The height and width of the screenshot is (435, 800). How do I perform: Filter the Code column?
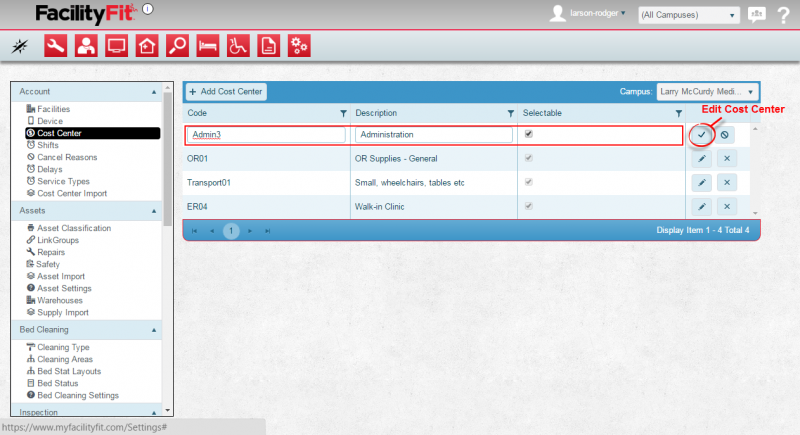point(343,113)
